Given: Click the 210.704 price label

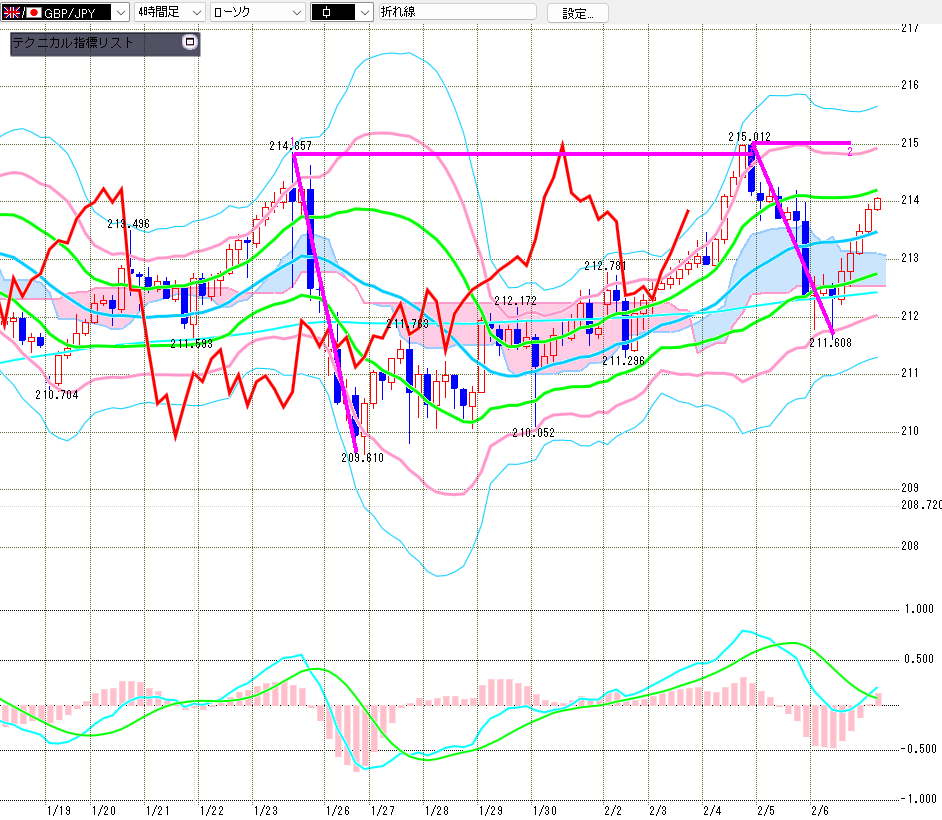Looking at the screenshot, I should [56, 394].
